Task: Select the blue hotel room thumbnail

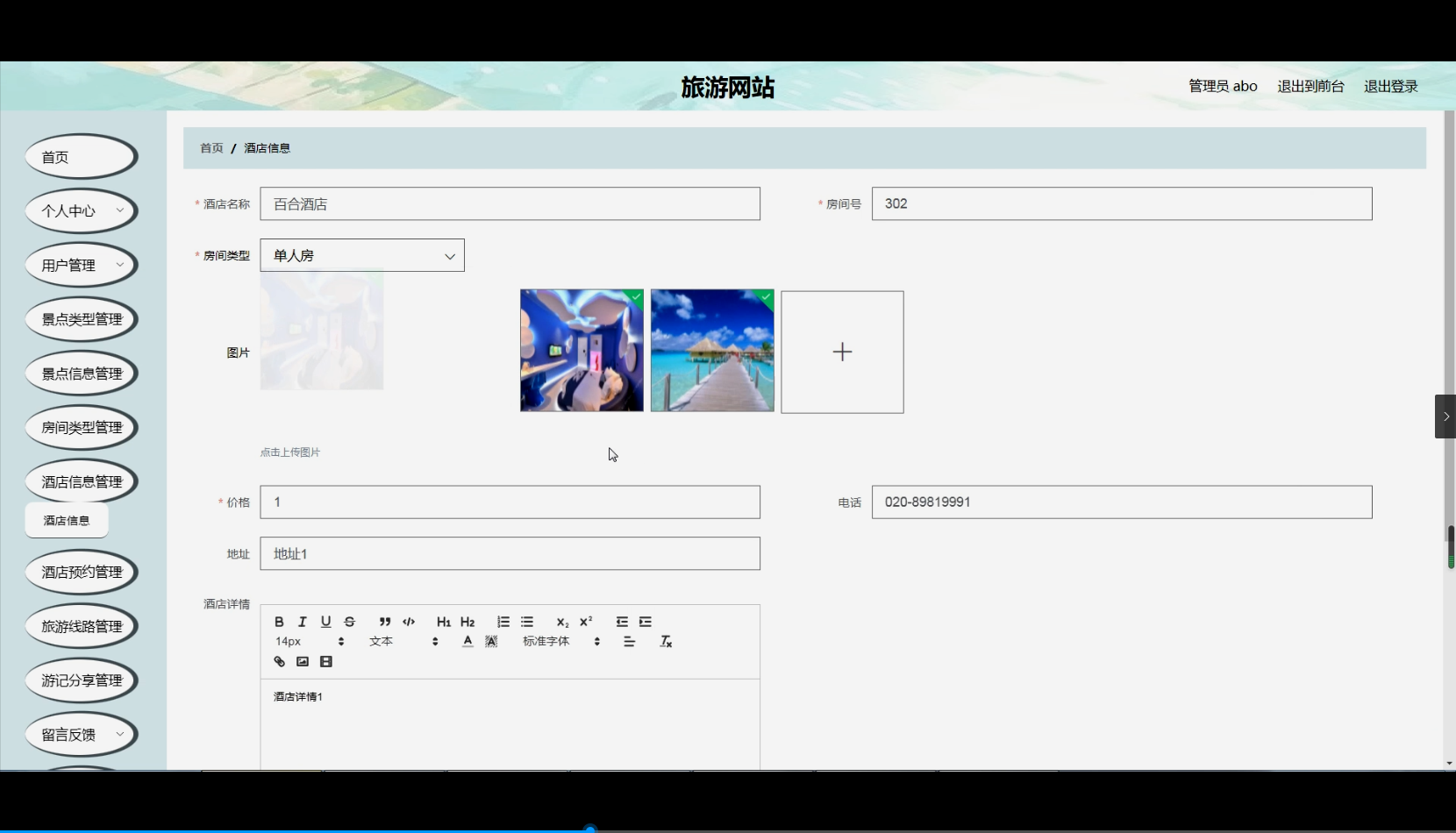Action: 582,351
